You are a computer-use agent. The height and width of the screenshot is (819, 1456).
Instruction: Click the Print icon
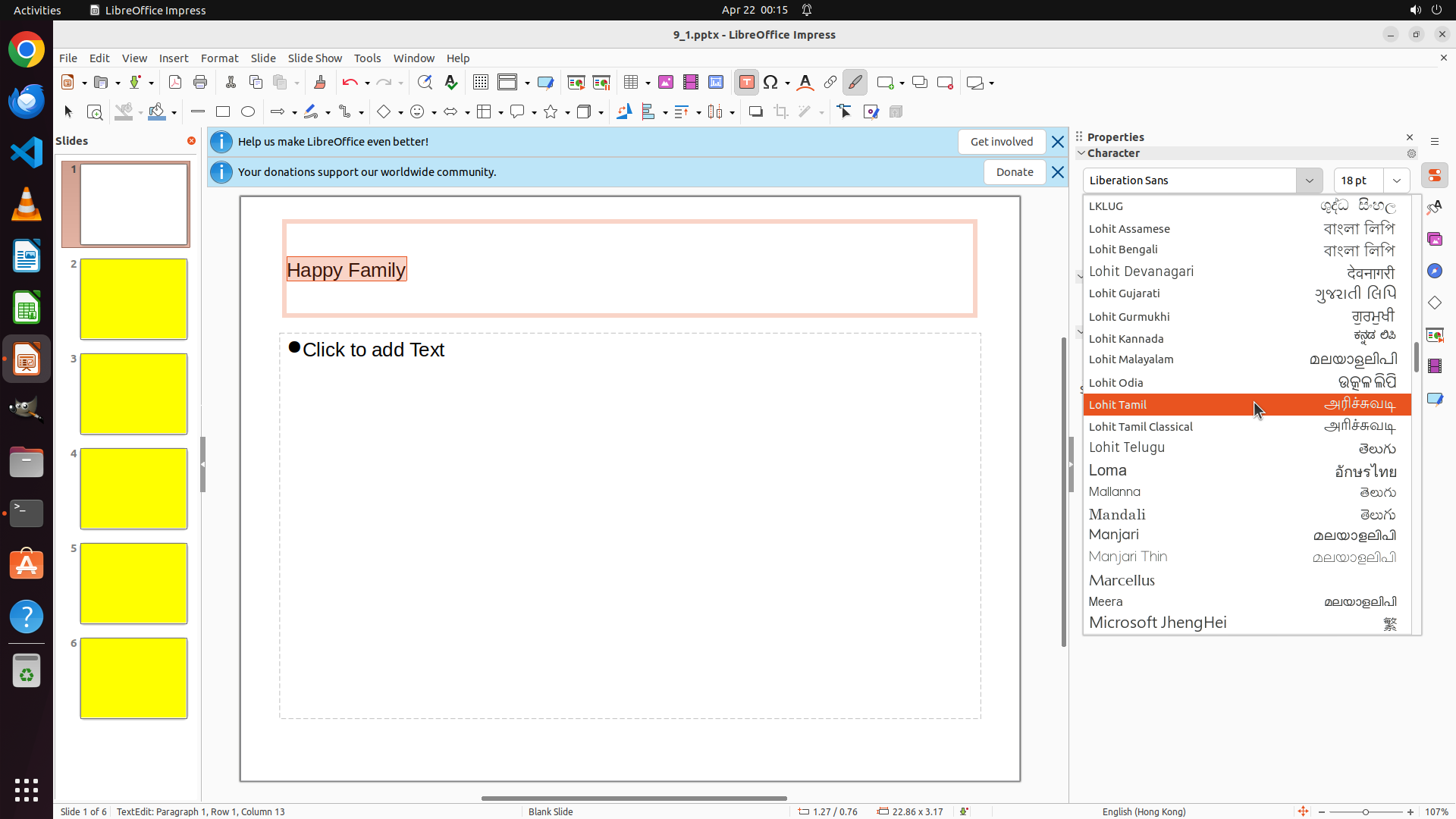(200, 83)
